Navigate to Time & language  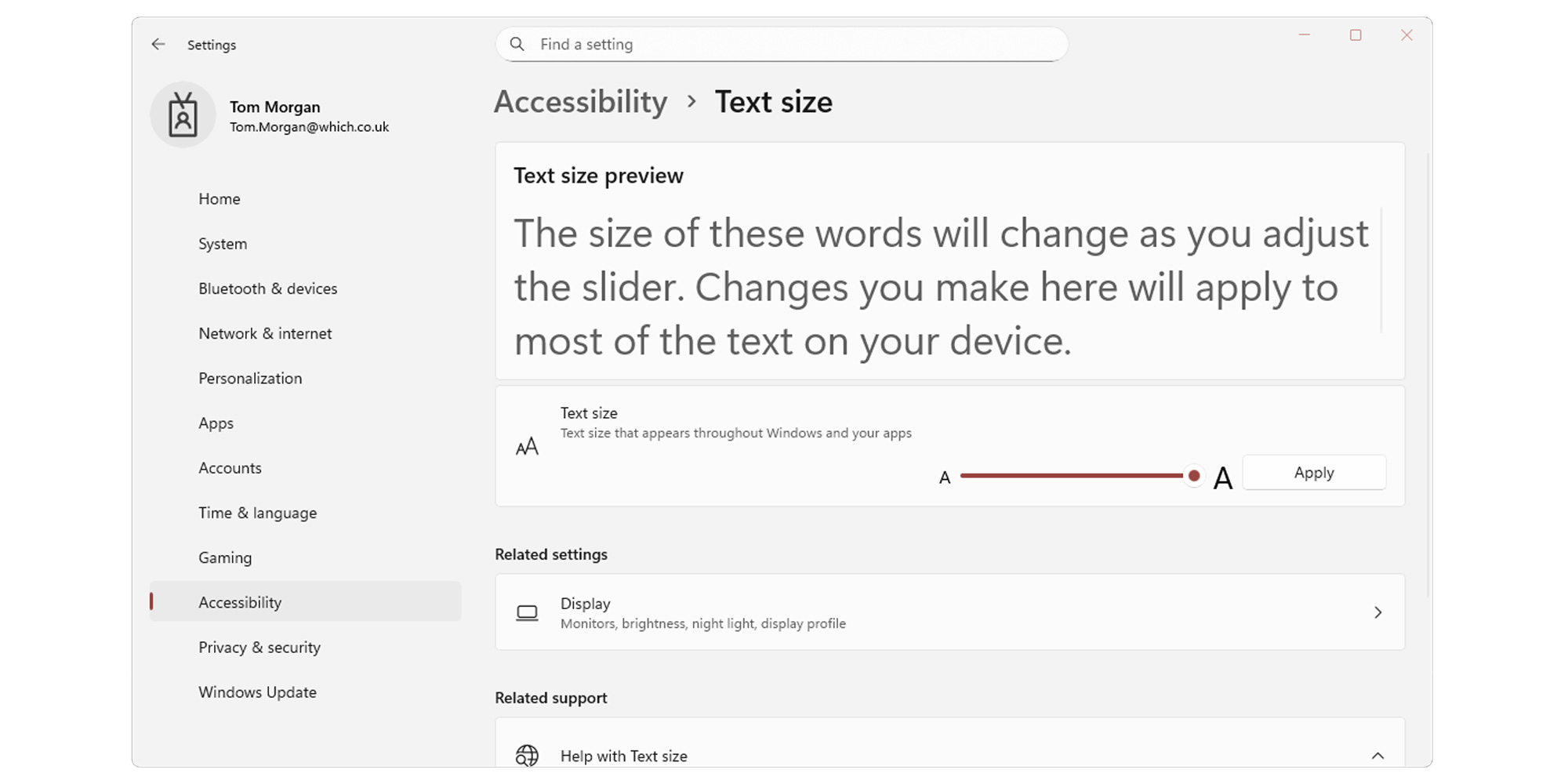click(257, 513)
